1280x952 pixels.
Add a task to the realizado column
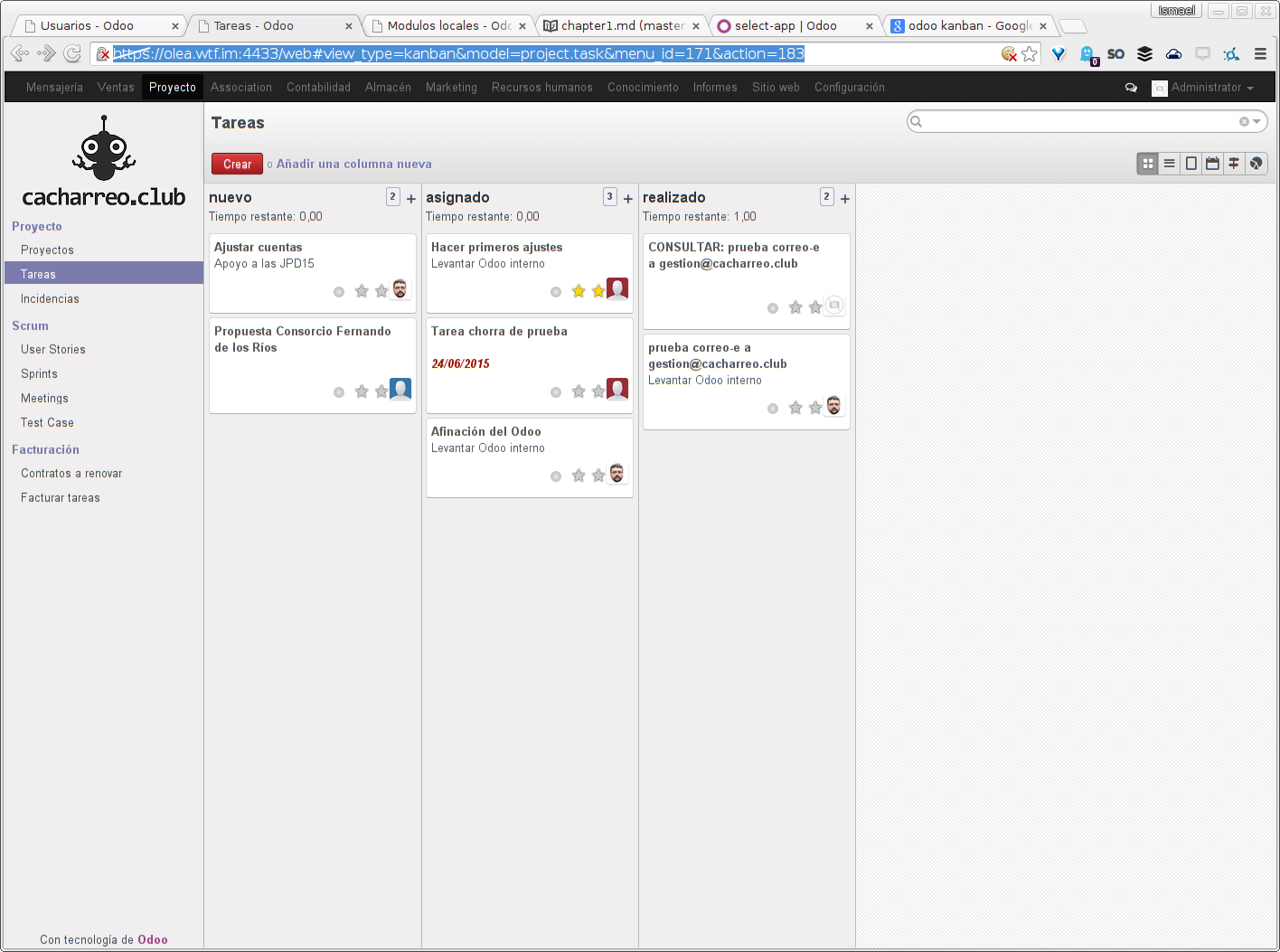[x=845, y=199]
